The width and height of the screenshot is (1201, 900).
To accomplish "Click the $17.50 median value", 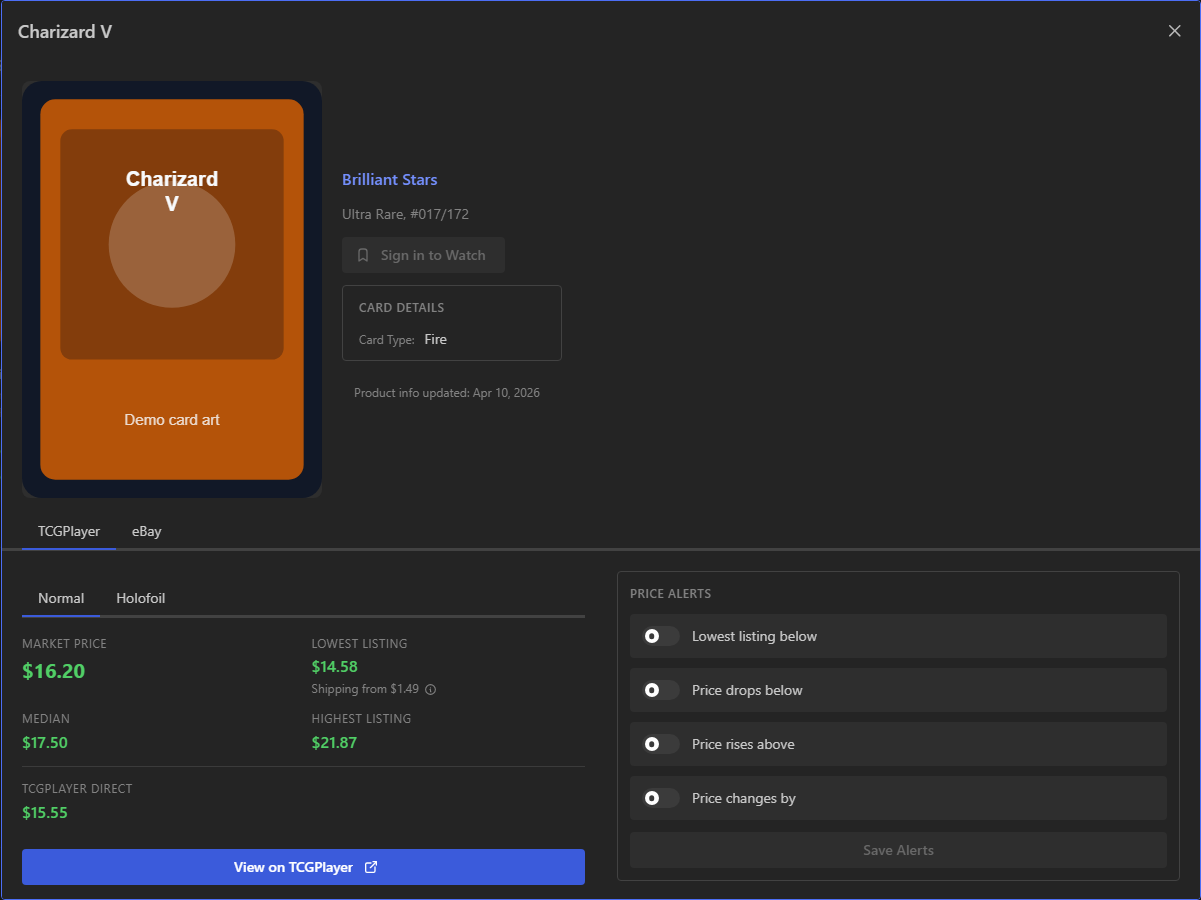I will (x=45, y=742).
